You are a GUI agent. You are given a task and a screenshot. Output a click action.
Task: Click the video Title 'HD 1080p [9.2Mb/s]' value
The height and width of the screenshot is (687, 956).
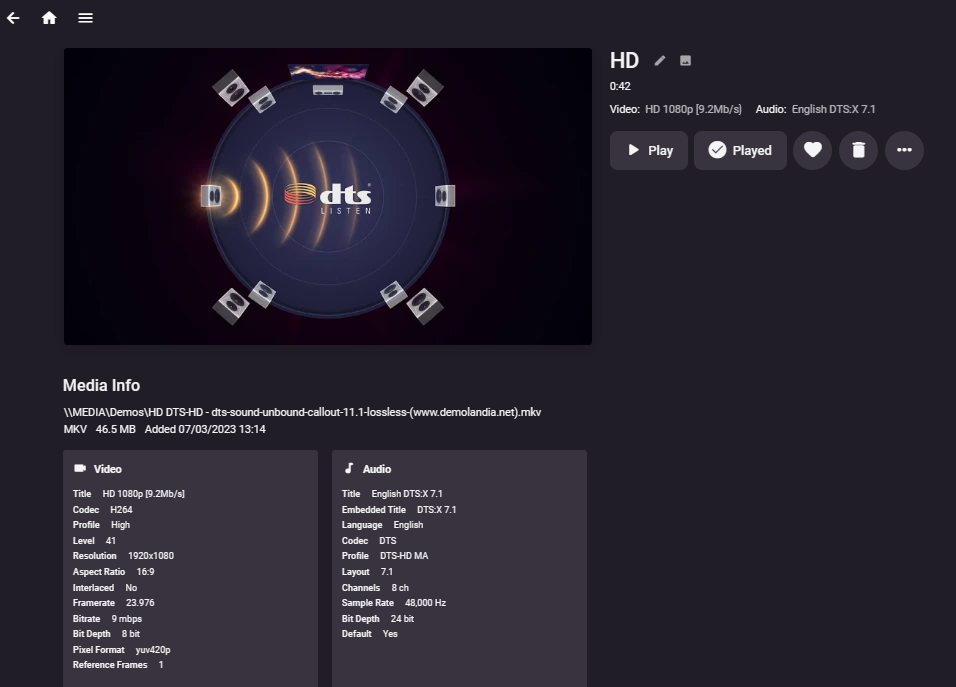[143, 494]
